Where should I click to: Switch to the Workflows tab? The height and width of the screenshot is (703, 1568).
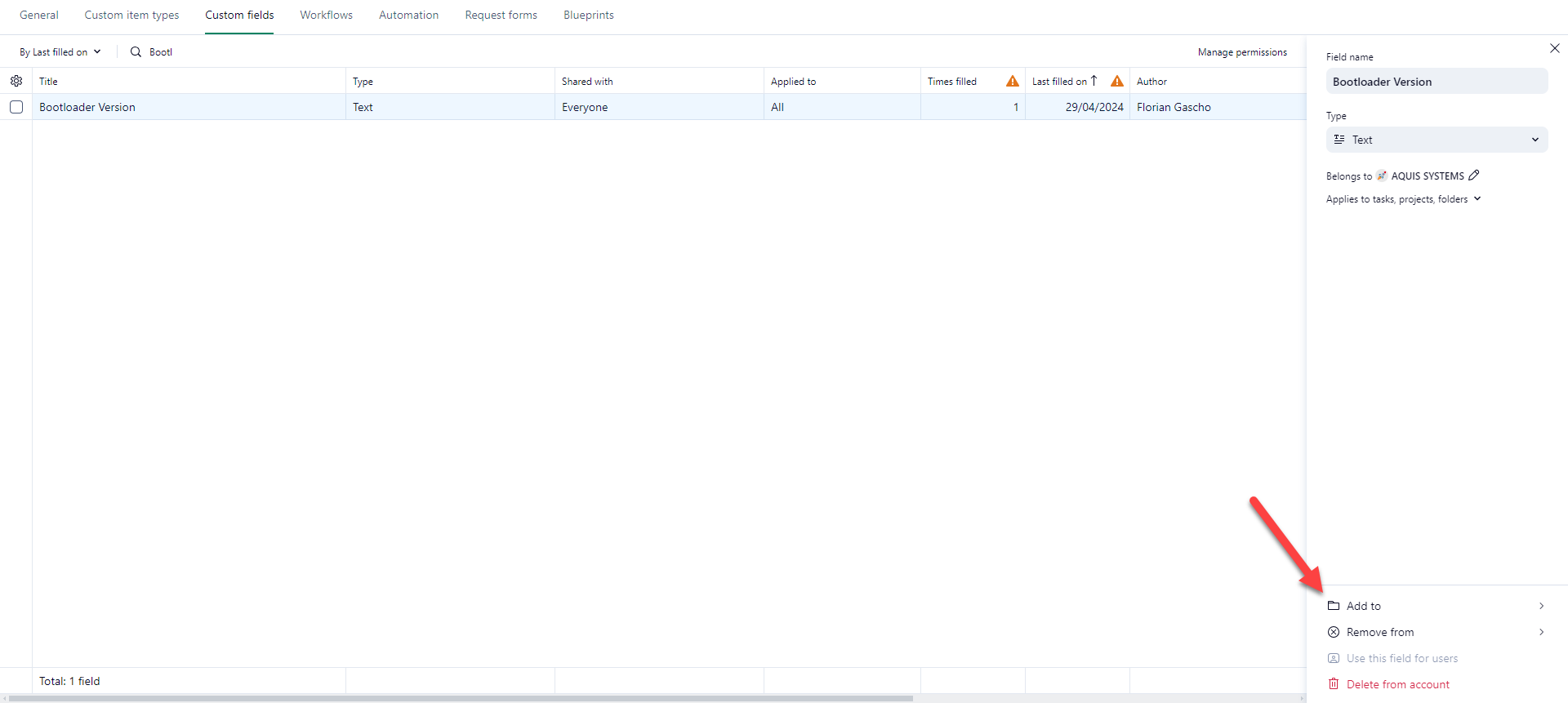pyautogui.click(x=326, y=15)
